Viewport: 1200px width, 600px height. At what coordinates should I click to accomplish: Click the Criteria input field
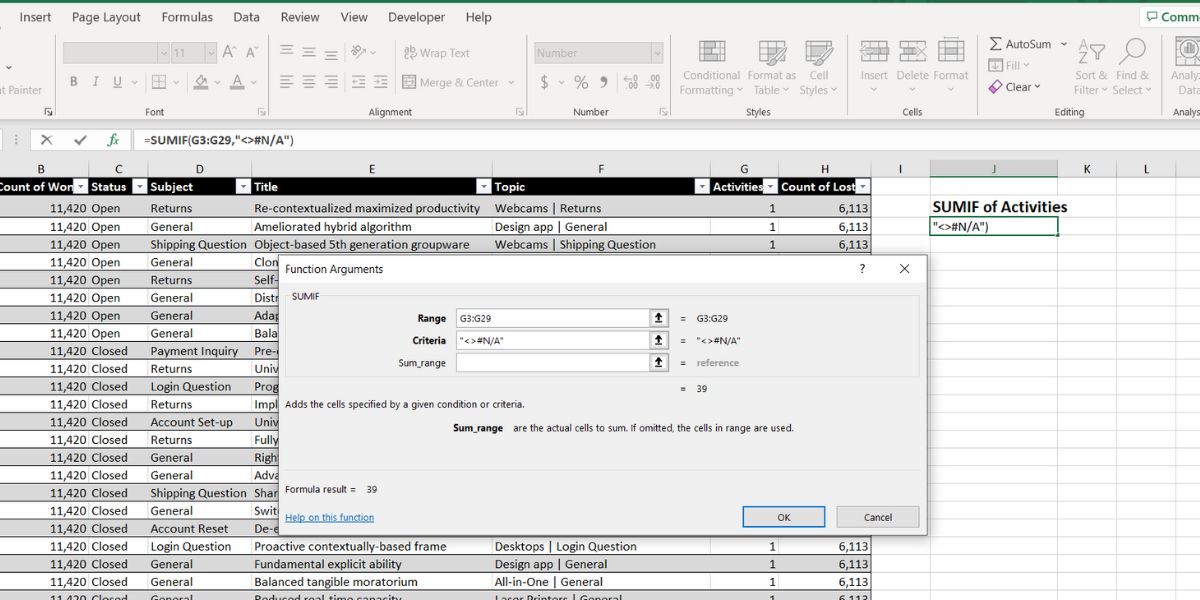pos(552,340)
